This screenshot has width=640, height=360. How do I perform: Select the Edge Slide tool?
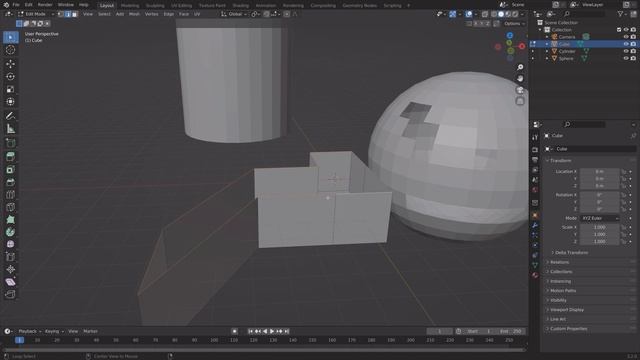tap(11, 257)
